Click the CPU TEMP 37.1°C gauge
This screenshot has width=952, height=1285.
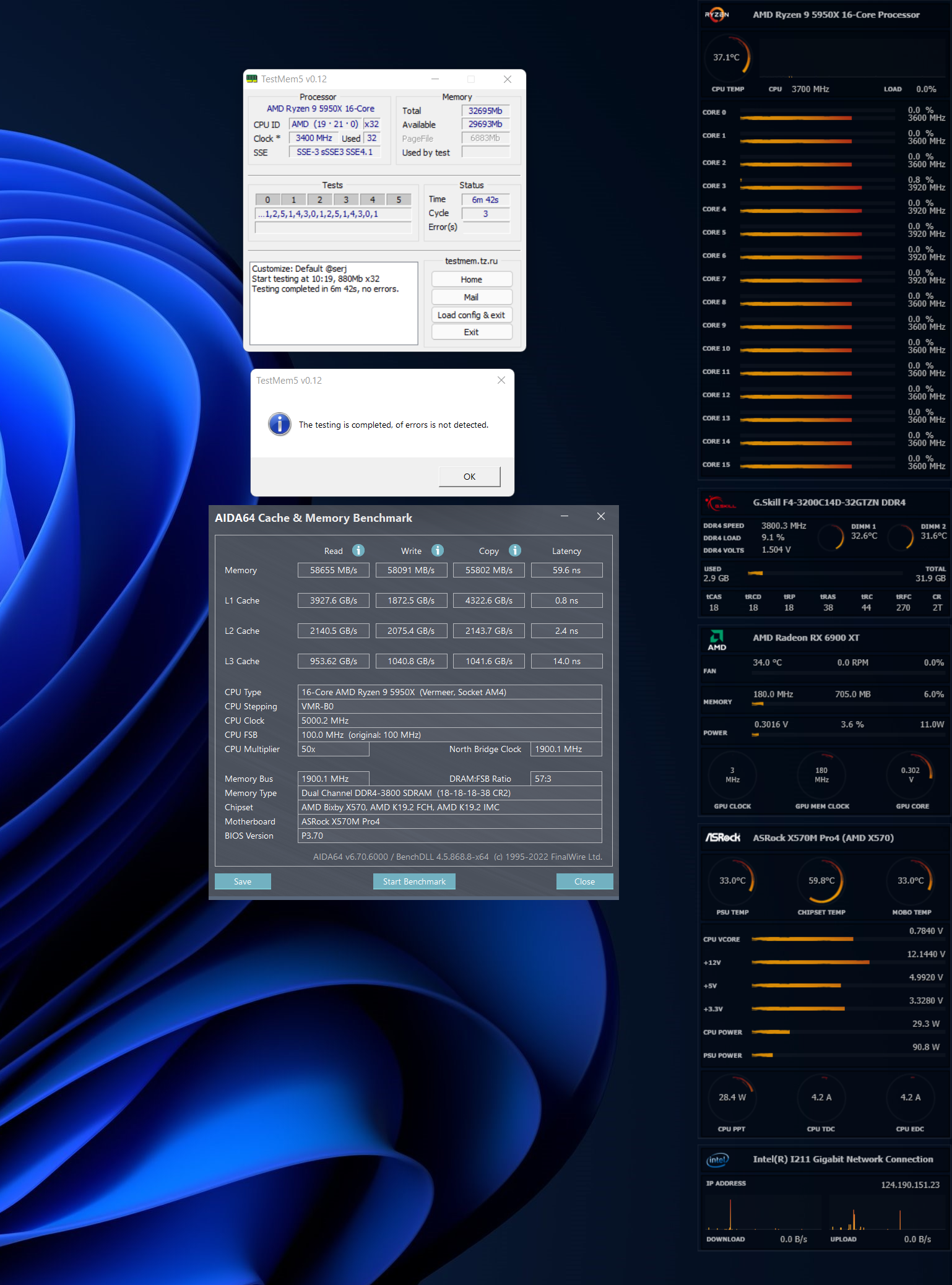tap(727, 58)
